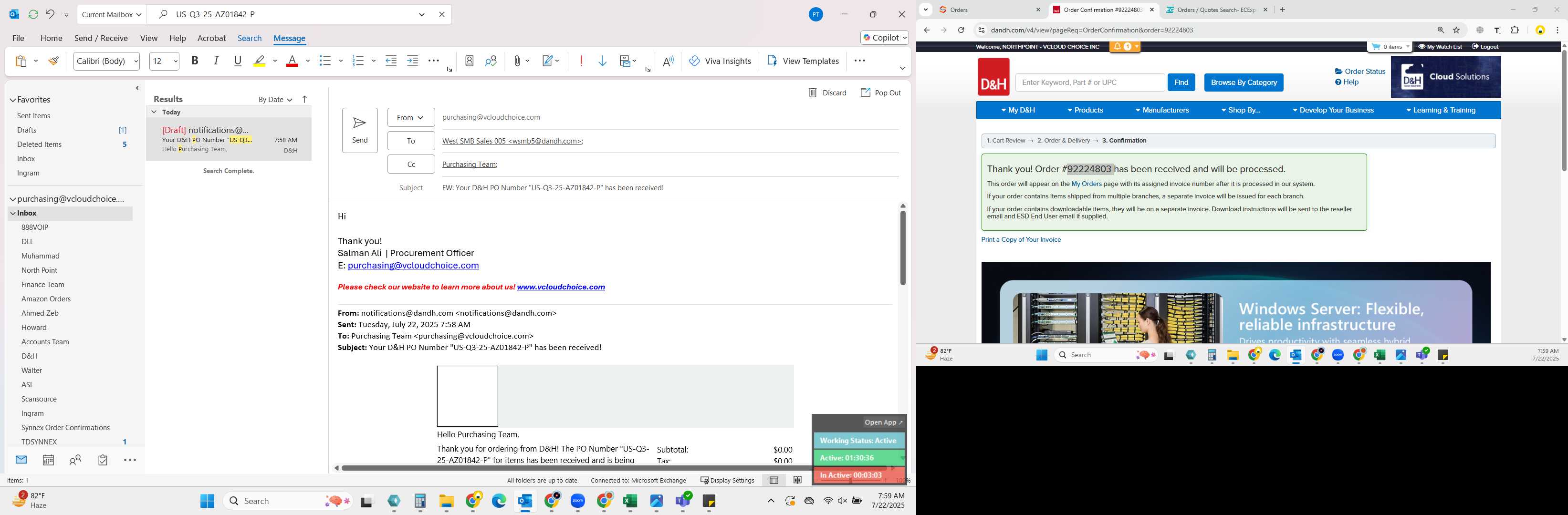Open the Mail view icon

pyautogui.click(x=21, y=460)
